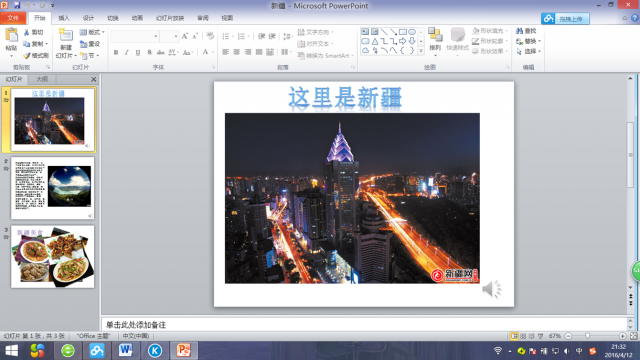
Task: Click the Cut scissors button
Action: point(33,32)
